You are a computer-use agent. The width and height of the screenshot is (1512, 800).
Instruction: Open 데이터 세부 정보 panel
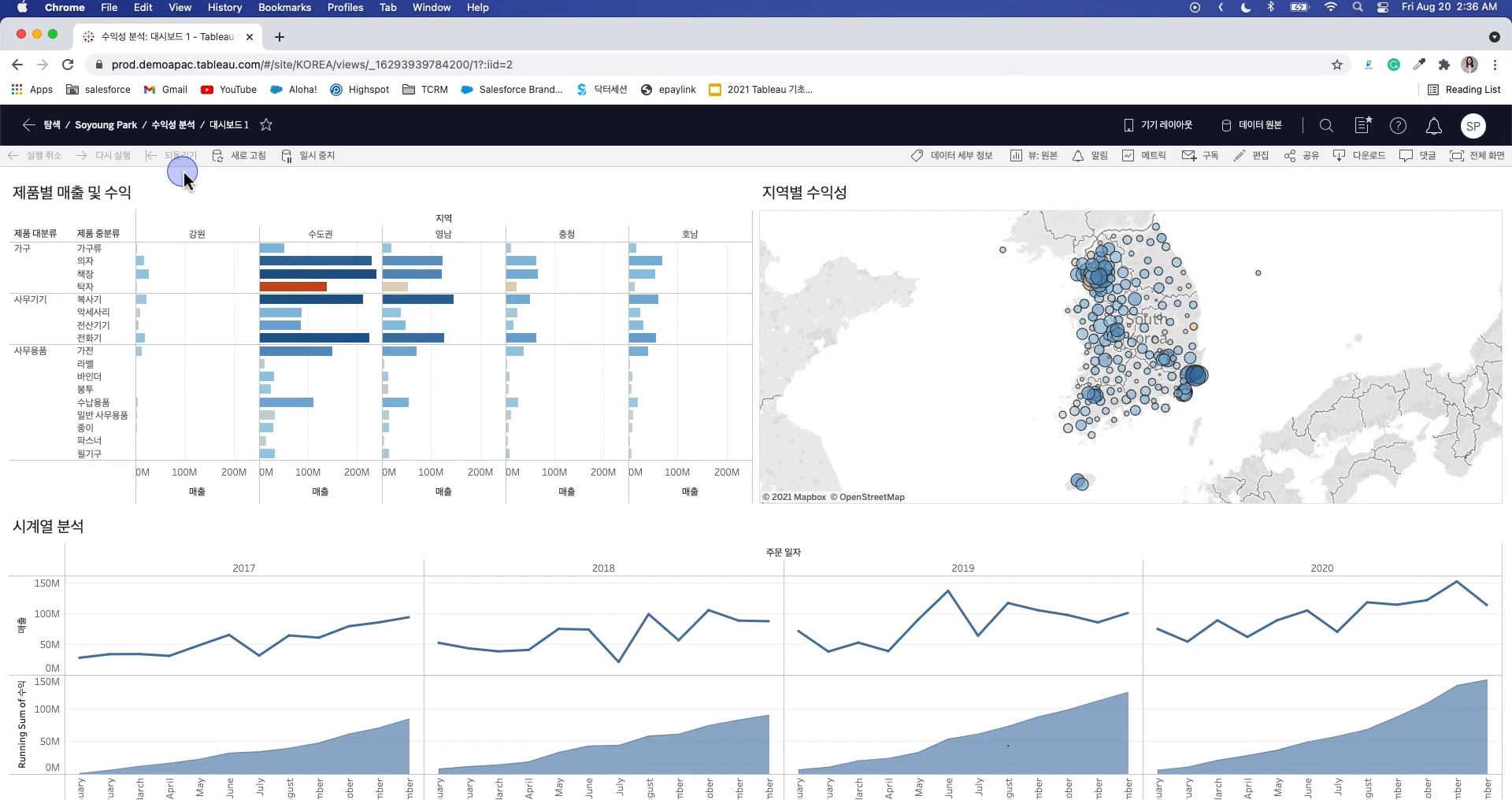coord(952,156)
